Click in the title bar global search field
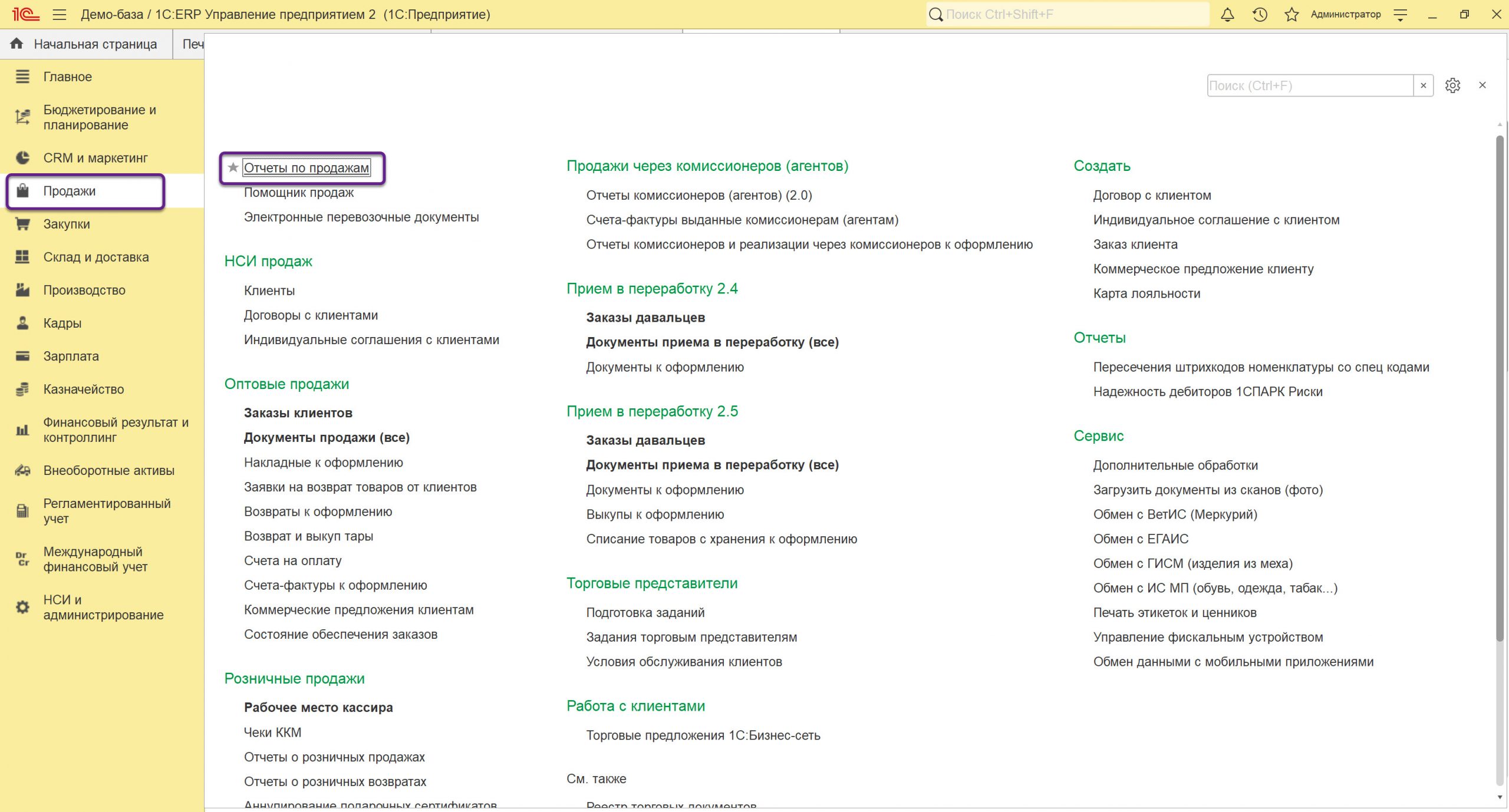This screenshot has height=812, width=1509. [x=1067, y=15]
